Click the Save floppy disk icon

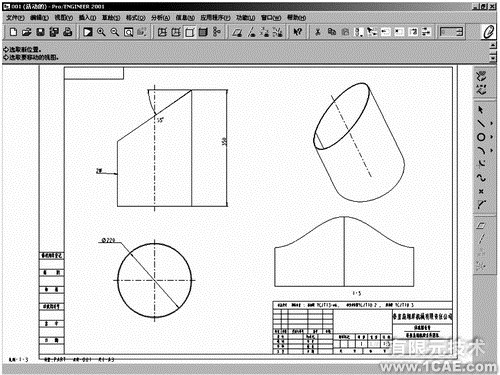40,32
